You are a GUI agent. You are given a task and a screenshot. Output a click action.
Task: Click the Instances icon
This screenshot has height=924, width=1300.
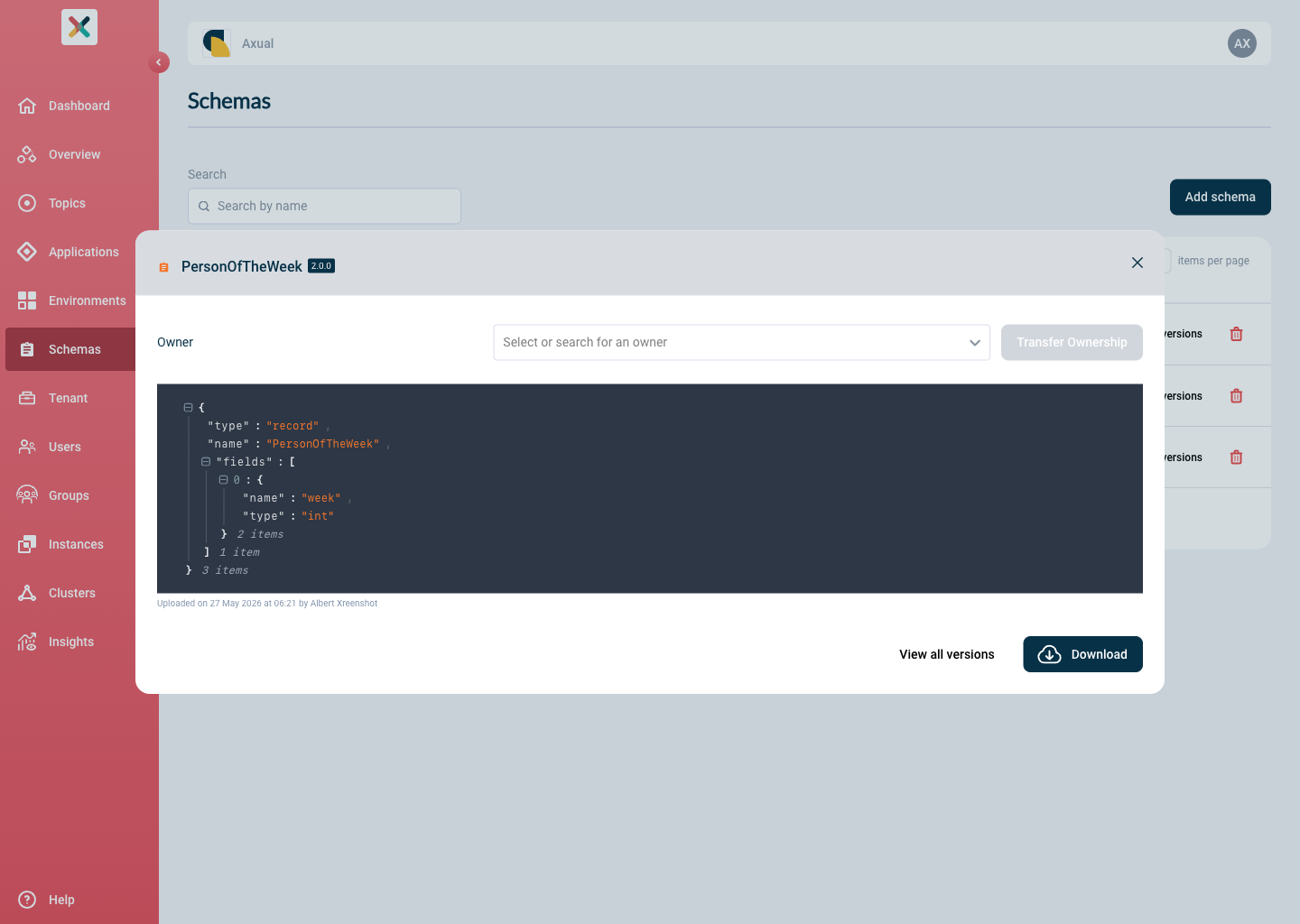coord(27,544)
